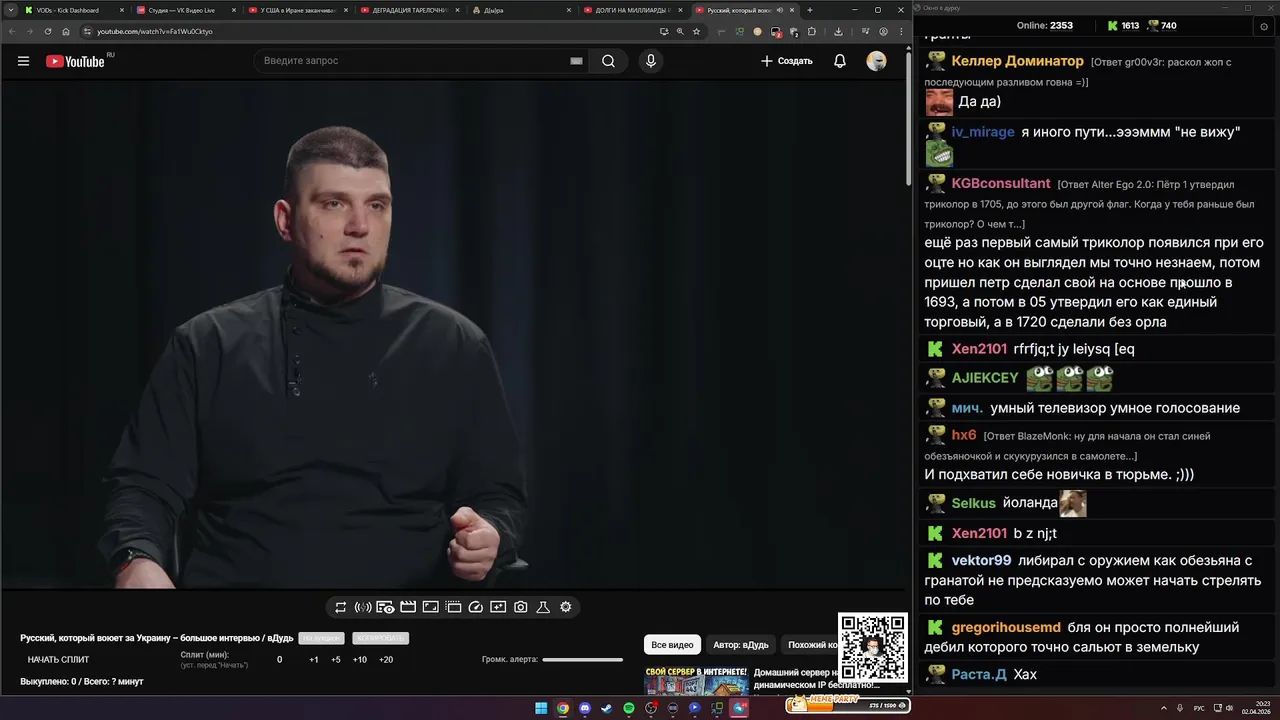
Task: Click chat username KGBconsultant
Action: (1001, 184)
